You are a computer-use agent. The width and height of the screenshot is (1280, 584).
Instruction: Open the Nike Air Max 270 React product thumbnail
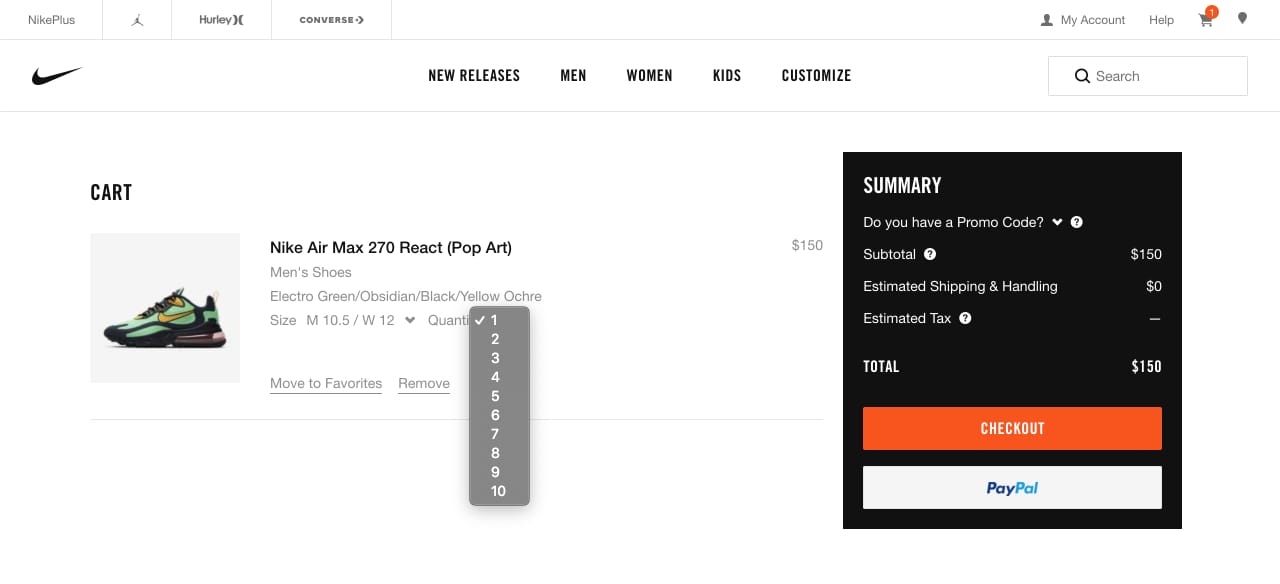[x=165, y=308]
